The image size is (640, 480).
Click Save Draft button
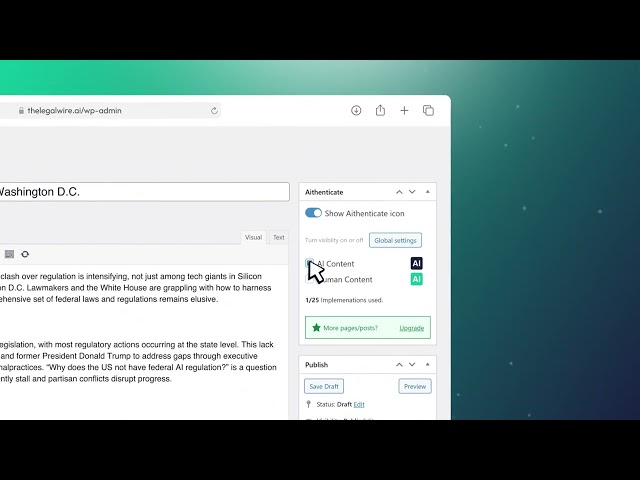tap(324, 386)
